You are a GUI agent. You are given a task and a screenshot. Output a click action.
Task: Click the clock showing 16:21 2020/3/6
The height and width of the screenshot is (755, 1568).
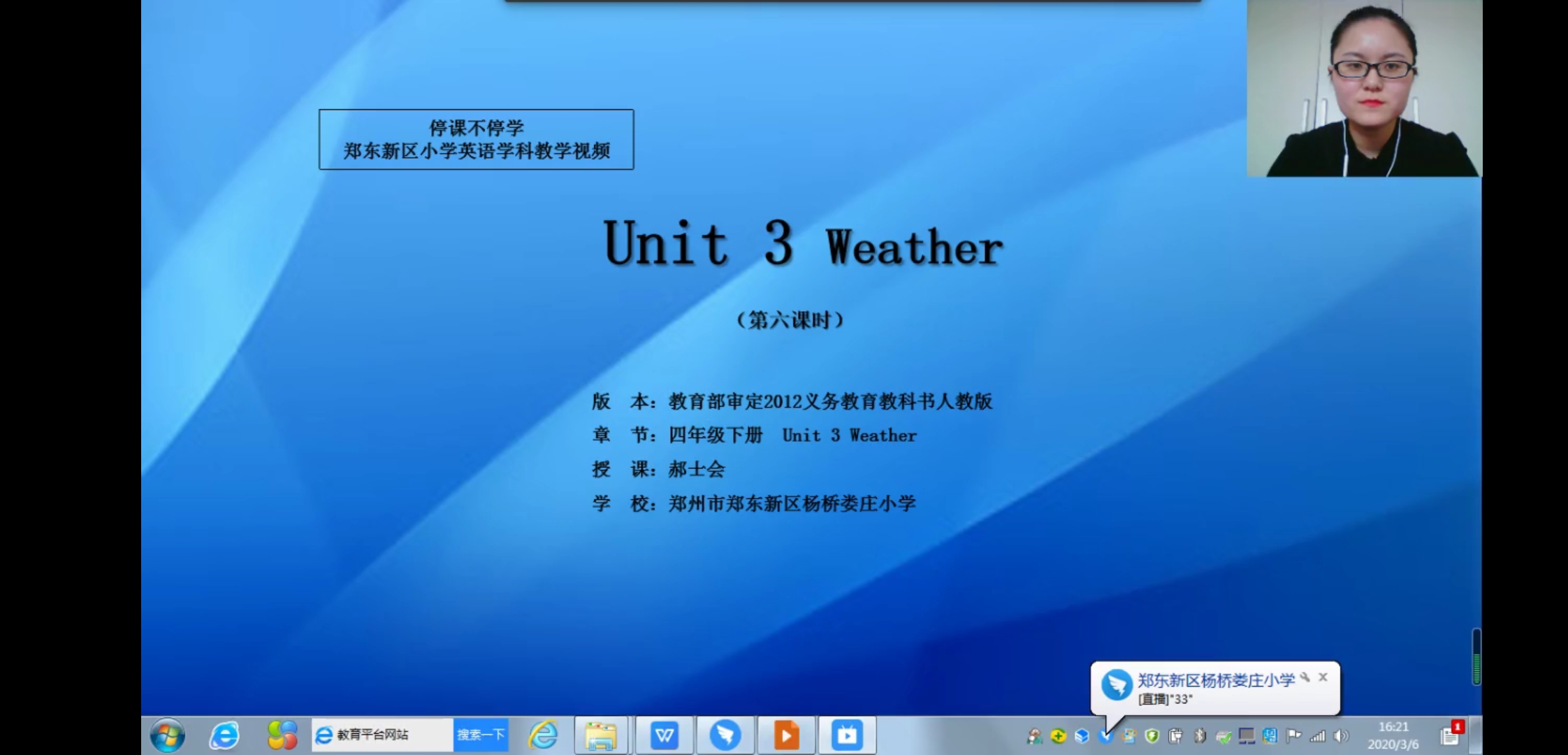(x=1393, y=735)
